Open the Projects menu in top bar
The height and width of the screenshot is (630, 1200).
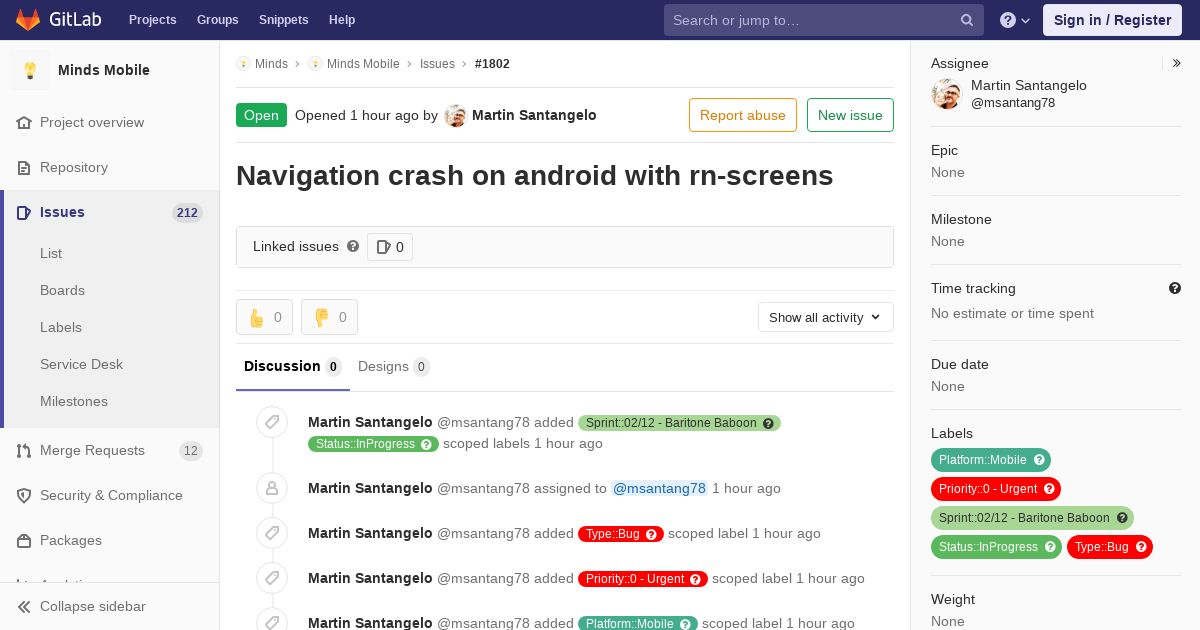coord(152,20)
